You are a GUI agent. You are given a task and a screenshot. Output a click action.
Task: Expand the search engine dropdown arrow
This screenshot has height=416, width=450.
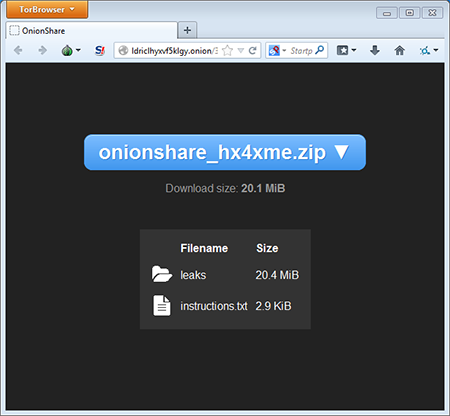pyautogui.click(x=284, y=51)
